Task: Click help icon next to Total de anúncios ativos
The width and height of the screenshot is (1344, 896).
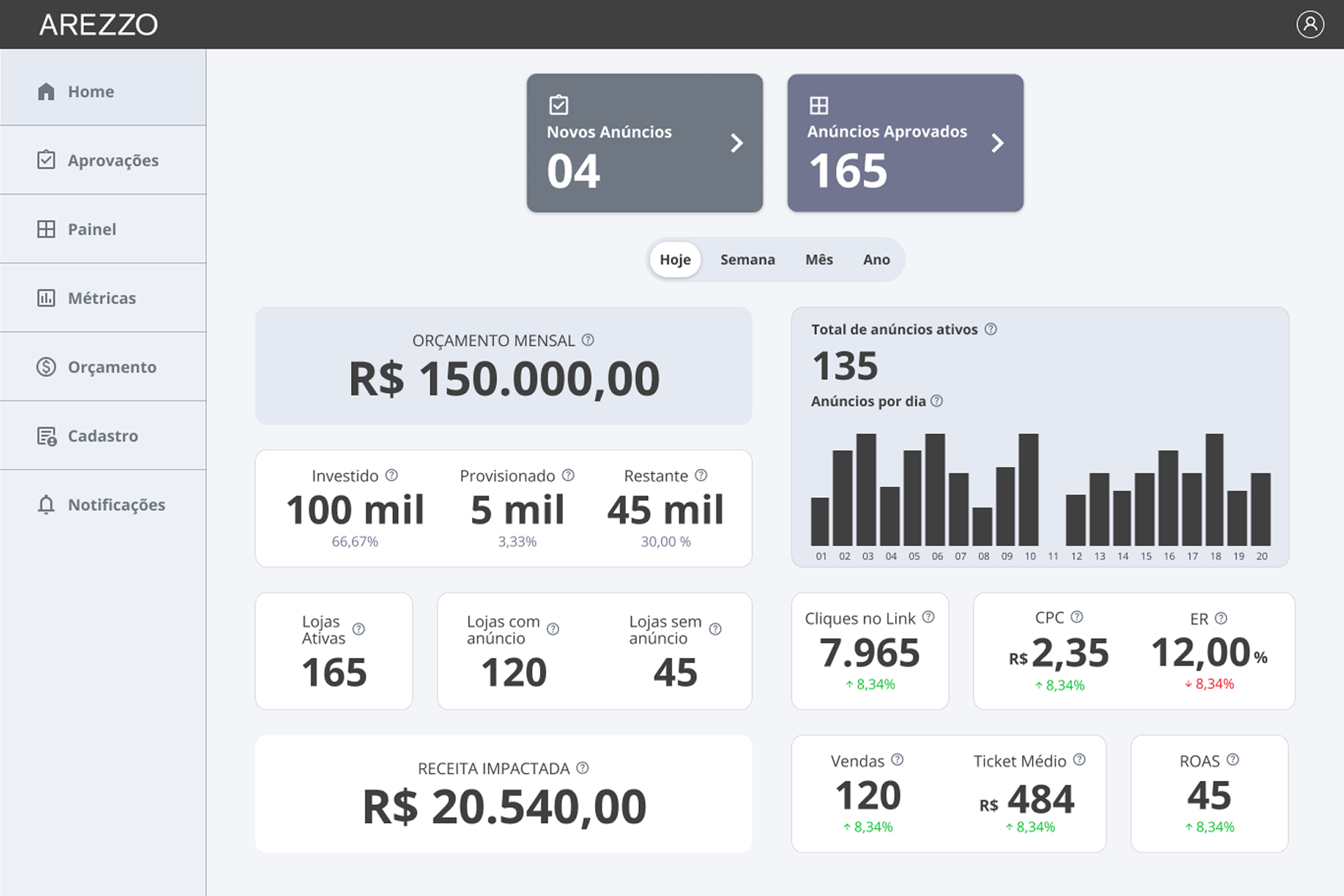Action: [x=991, y=329]
